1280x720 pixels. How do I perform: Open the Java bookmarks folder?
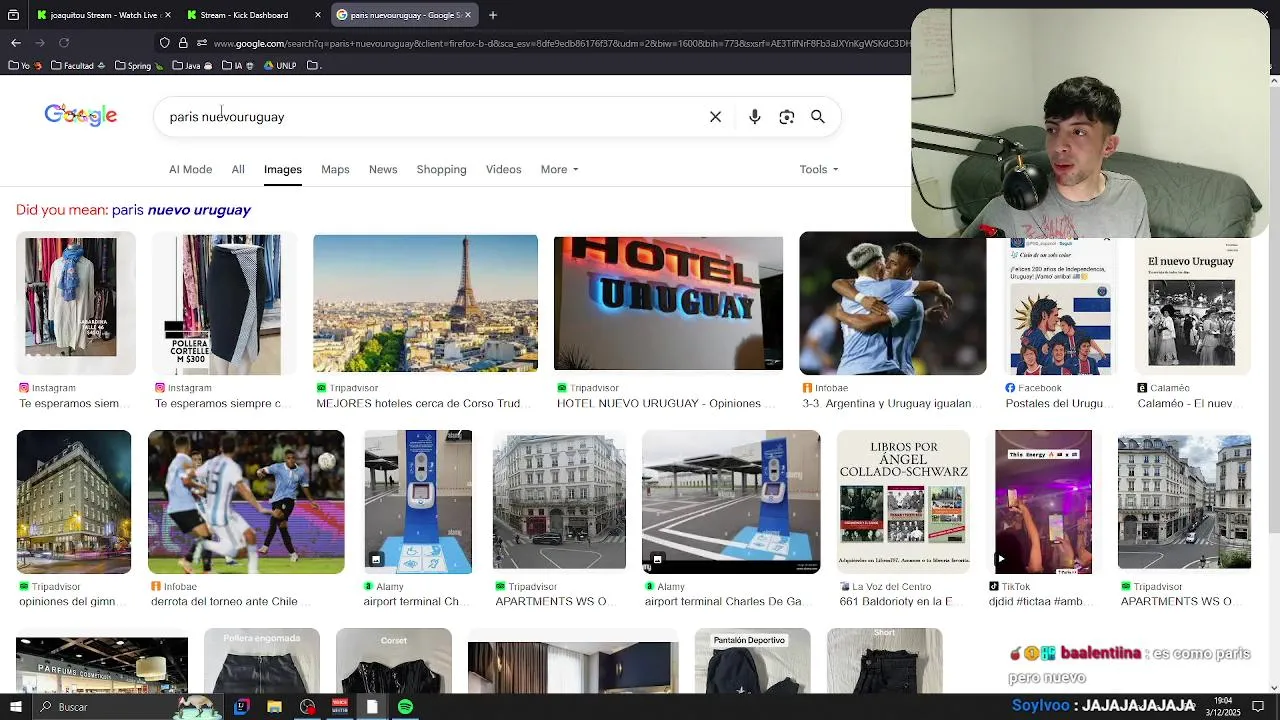pyautogui.click(x=192, y=66)
